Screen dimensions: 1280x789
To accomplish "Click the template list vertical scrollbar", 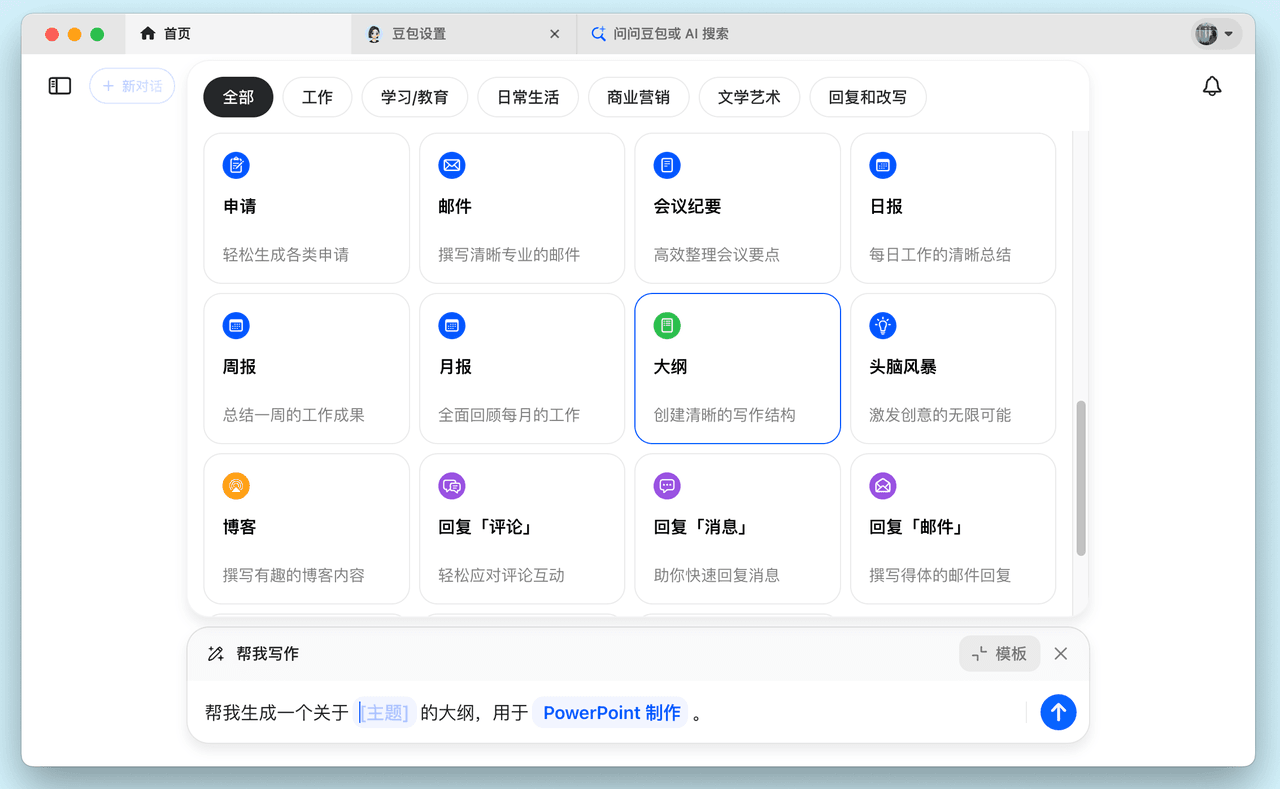I will (x=1080, y=478).
